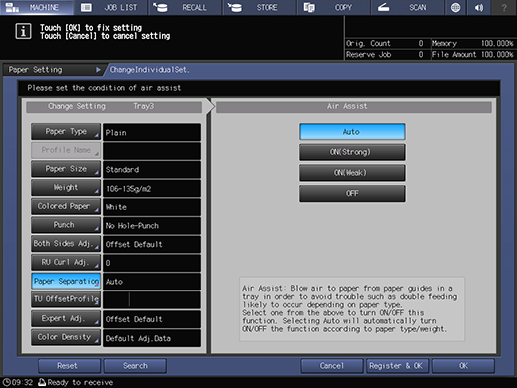Open the Paper Size setting
Viewport: 517px width, 388px height.
[x=66, y=169]
